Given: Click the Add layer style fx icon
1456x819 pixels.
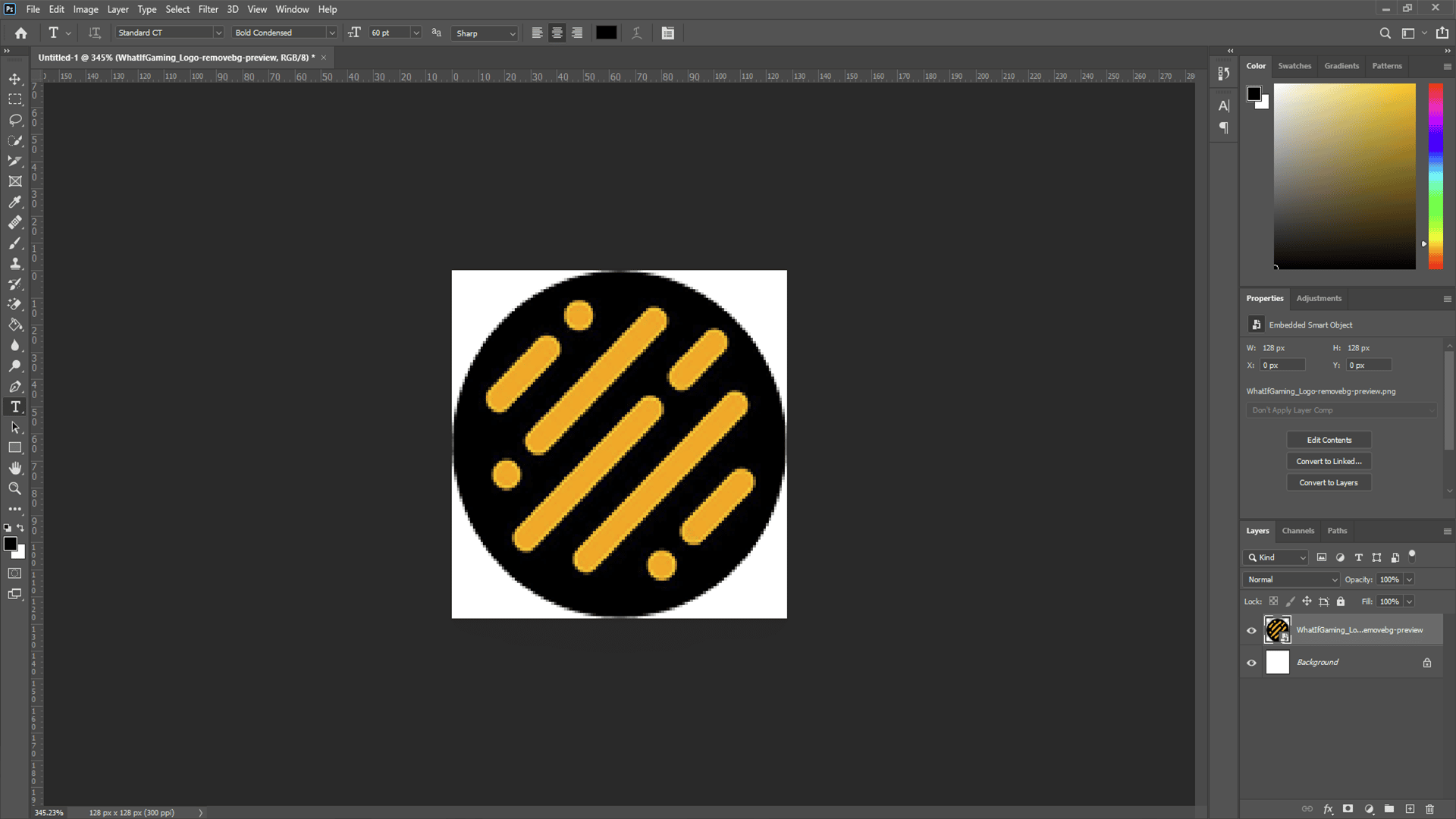Looking at the screenshot, I should 1328,809.
